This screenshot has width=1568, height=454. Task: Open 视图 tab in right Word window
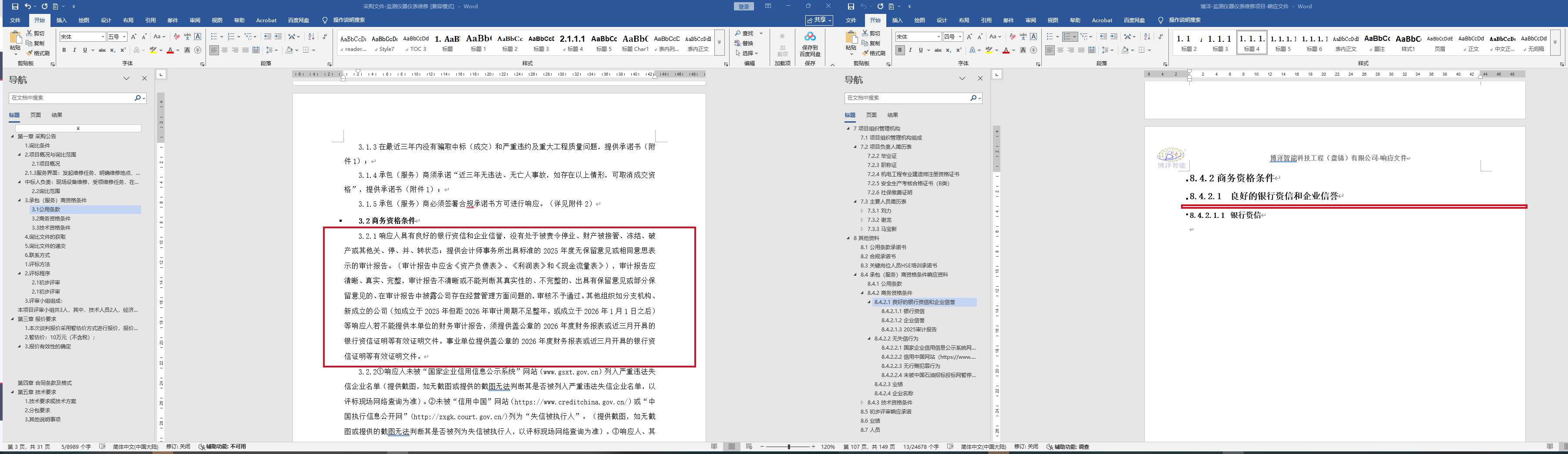(x=1053, y=20)
